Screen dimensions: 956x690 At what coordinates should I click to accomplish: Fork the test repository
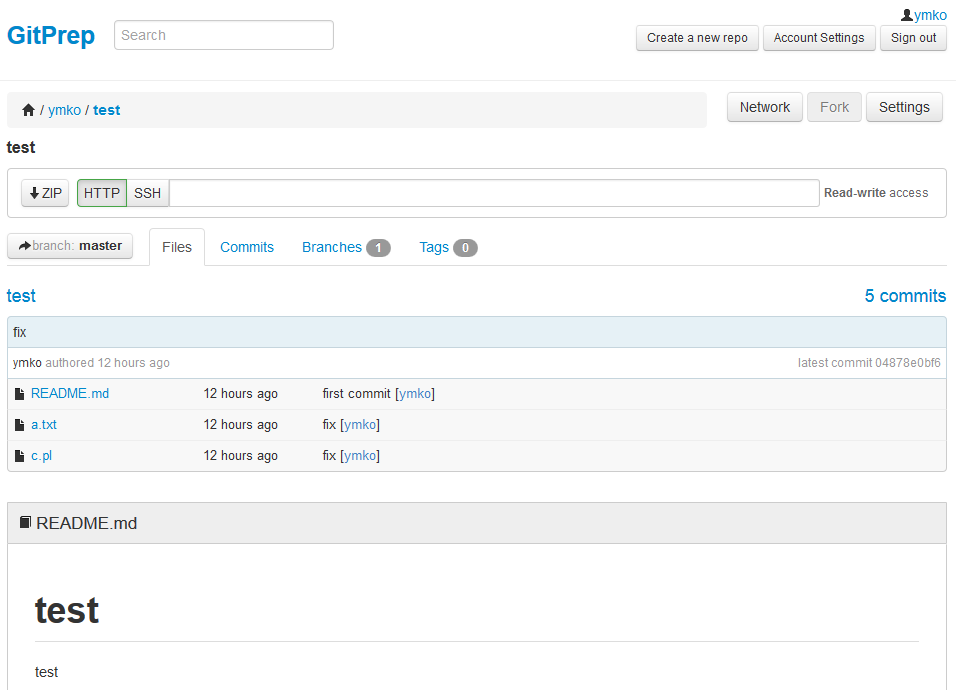click(834, 107)
